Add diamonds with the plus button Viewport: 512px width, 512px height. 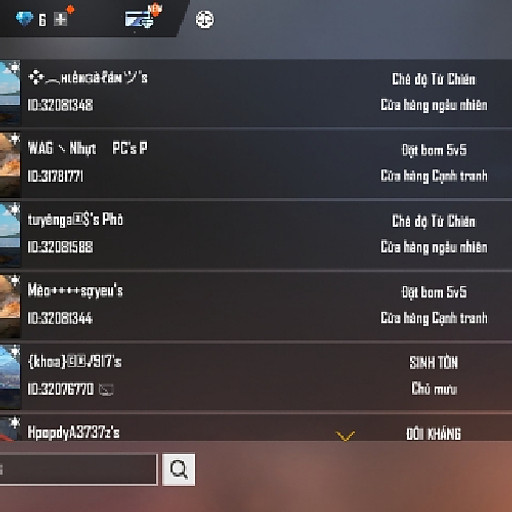pos(60,20)
